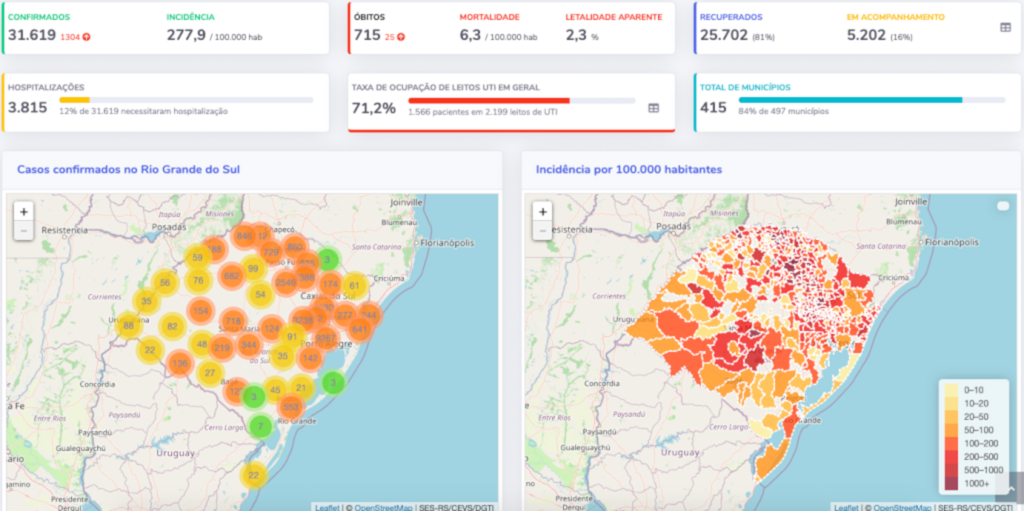Zoom in on the confirmed cases map

coord(24,212)
